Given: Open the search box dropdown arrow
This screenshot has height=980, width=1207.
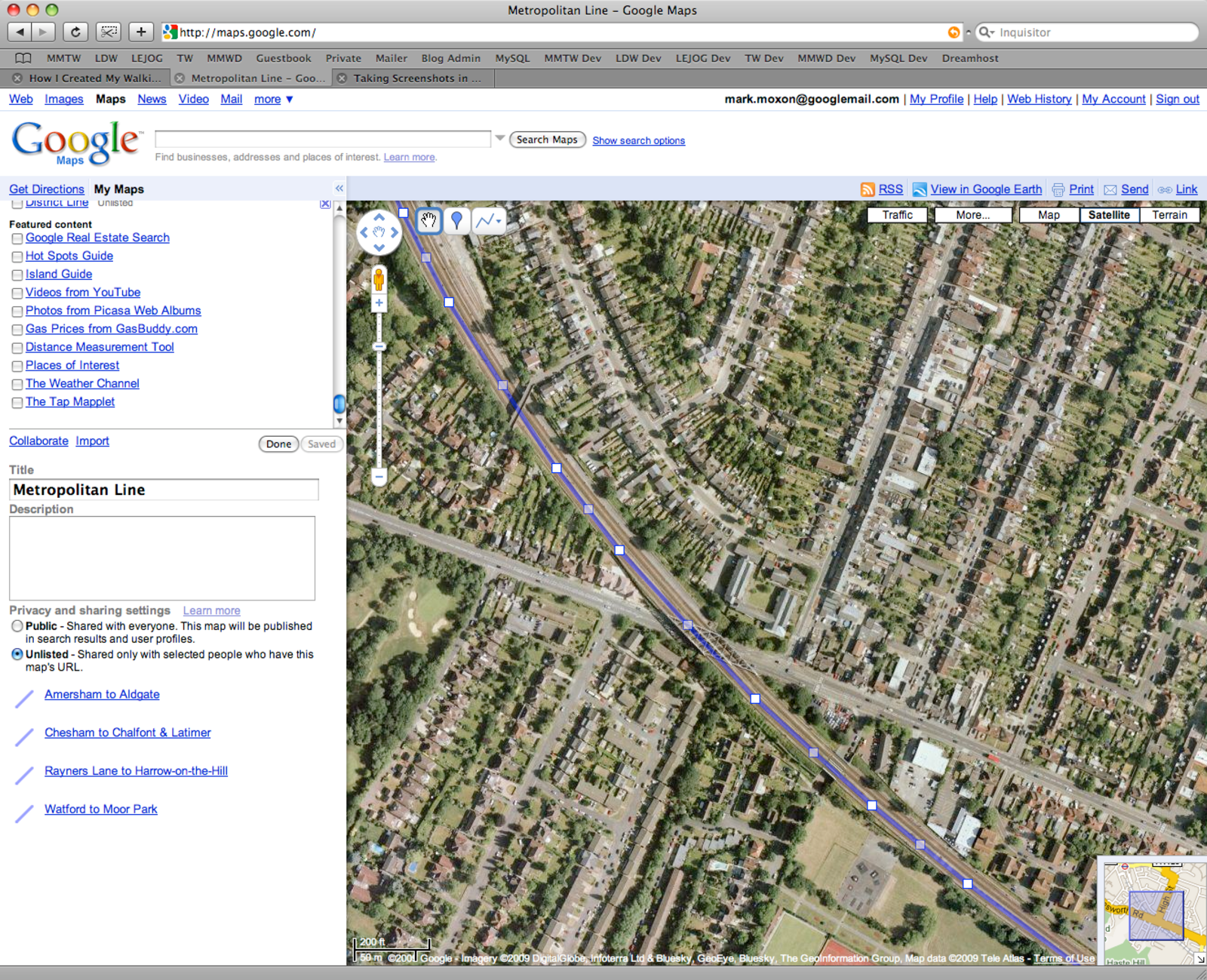Looking at the screenshot, I should pyautogui.click(x=499, y=138).
